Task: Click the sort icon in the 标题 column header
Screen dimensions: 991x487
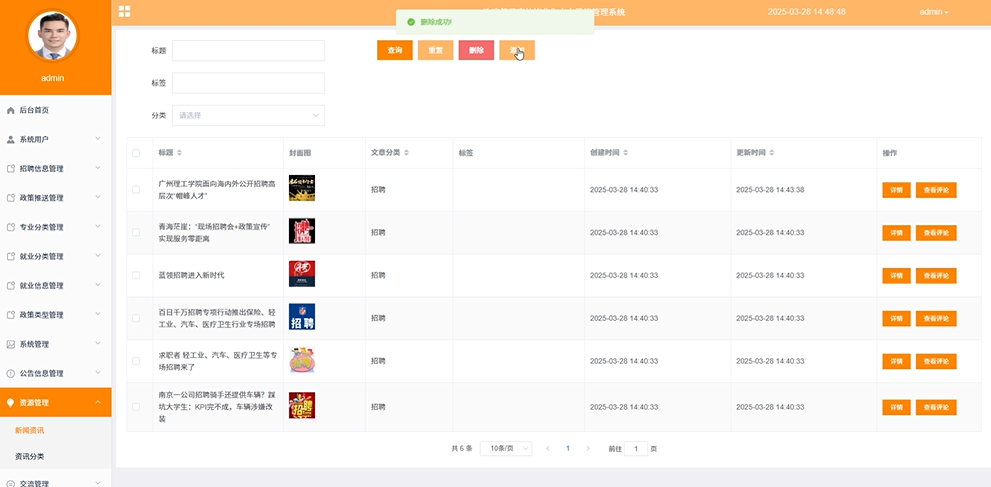Action: [180, 153]
